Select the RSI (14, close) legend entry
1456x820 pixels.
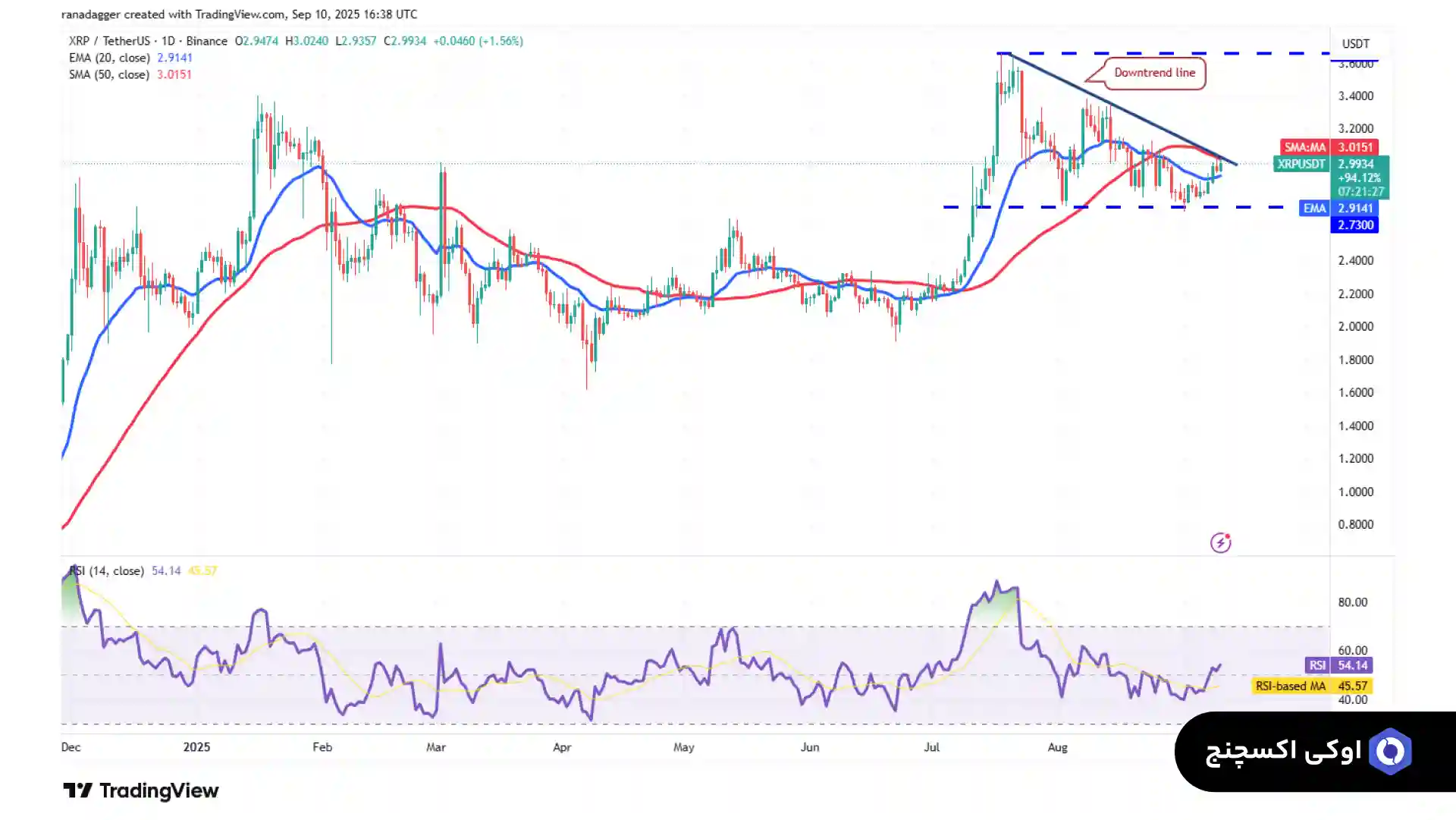106,570
